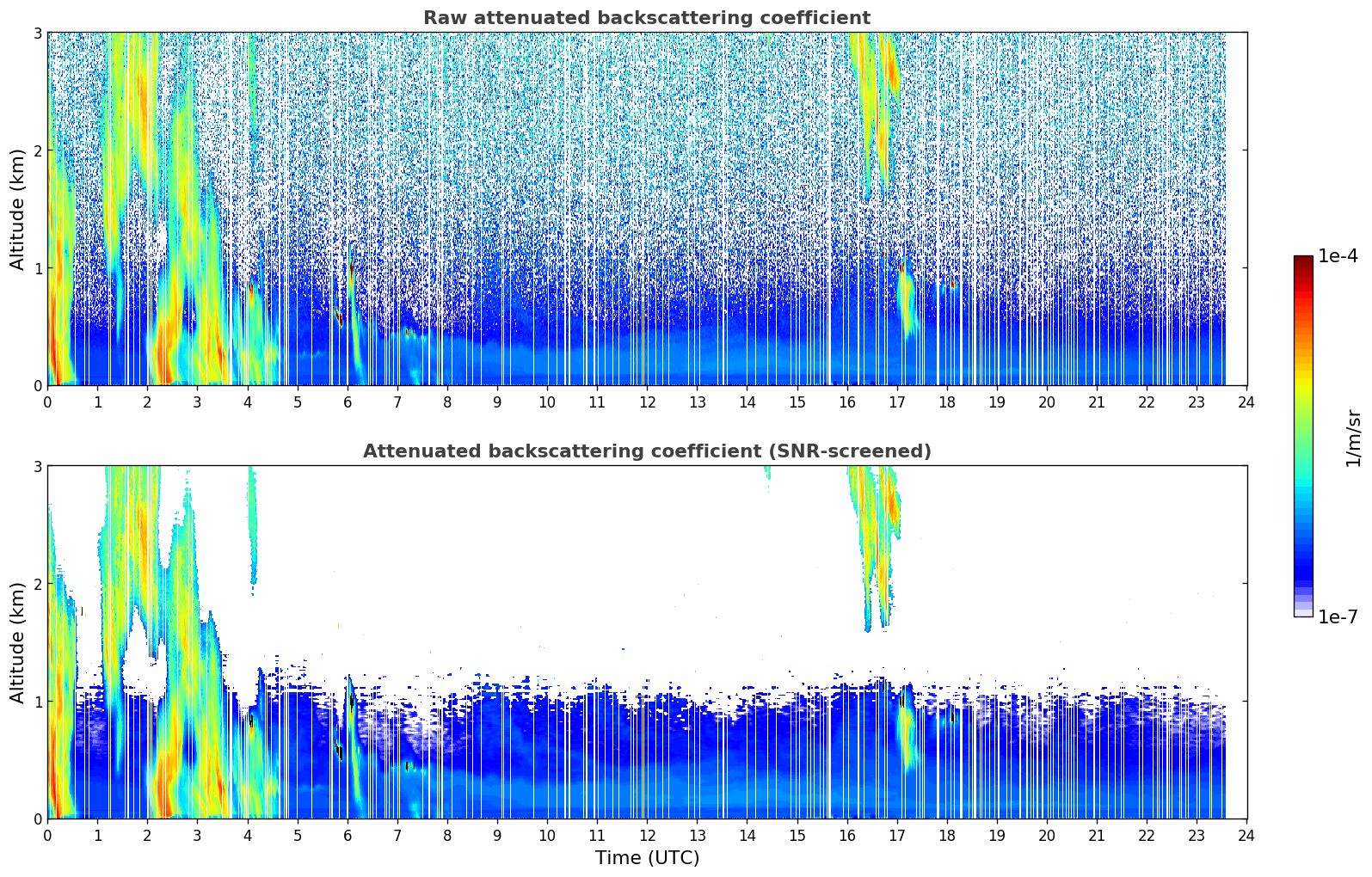The height and width of the screenshot is (877, 1372).
Task: Click hour 0 tick on top plot axis
Action: tap(47, 402)
